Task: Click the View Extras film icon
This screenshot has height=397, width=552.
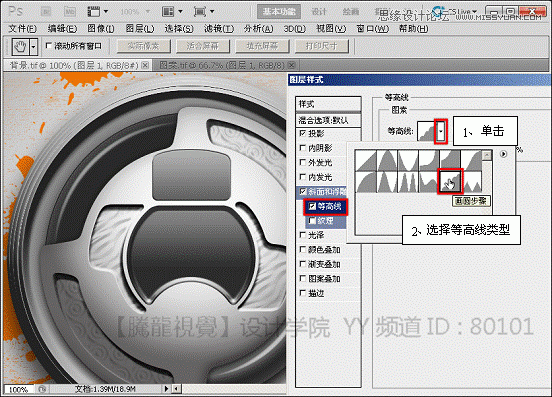Action: (94, 12)
